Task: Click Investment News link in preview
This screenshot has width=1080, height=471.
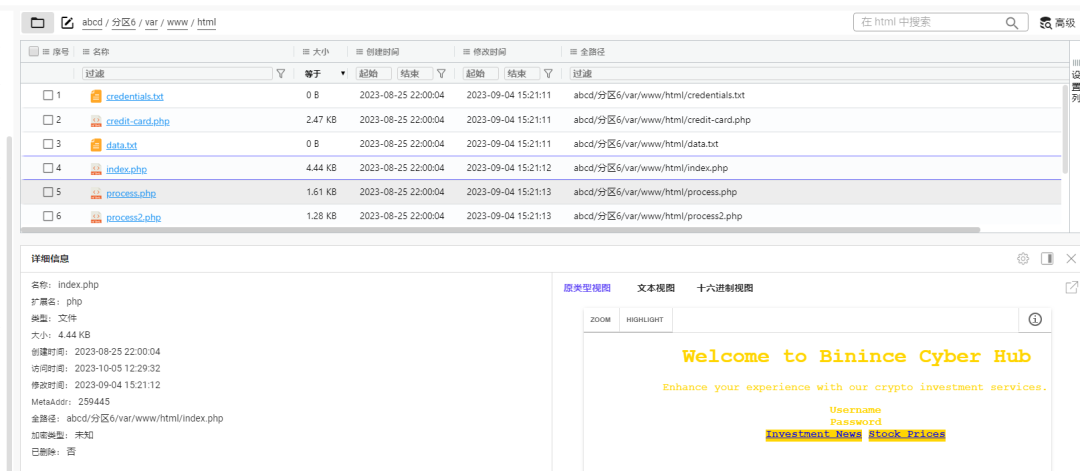Action: tap(813, 434)
